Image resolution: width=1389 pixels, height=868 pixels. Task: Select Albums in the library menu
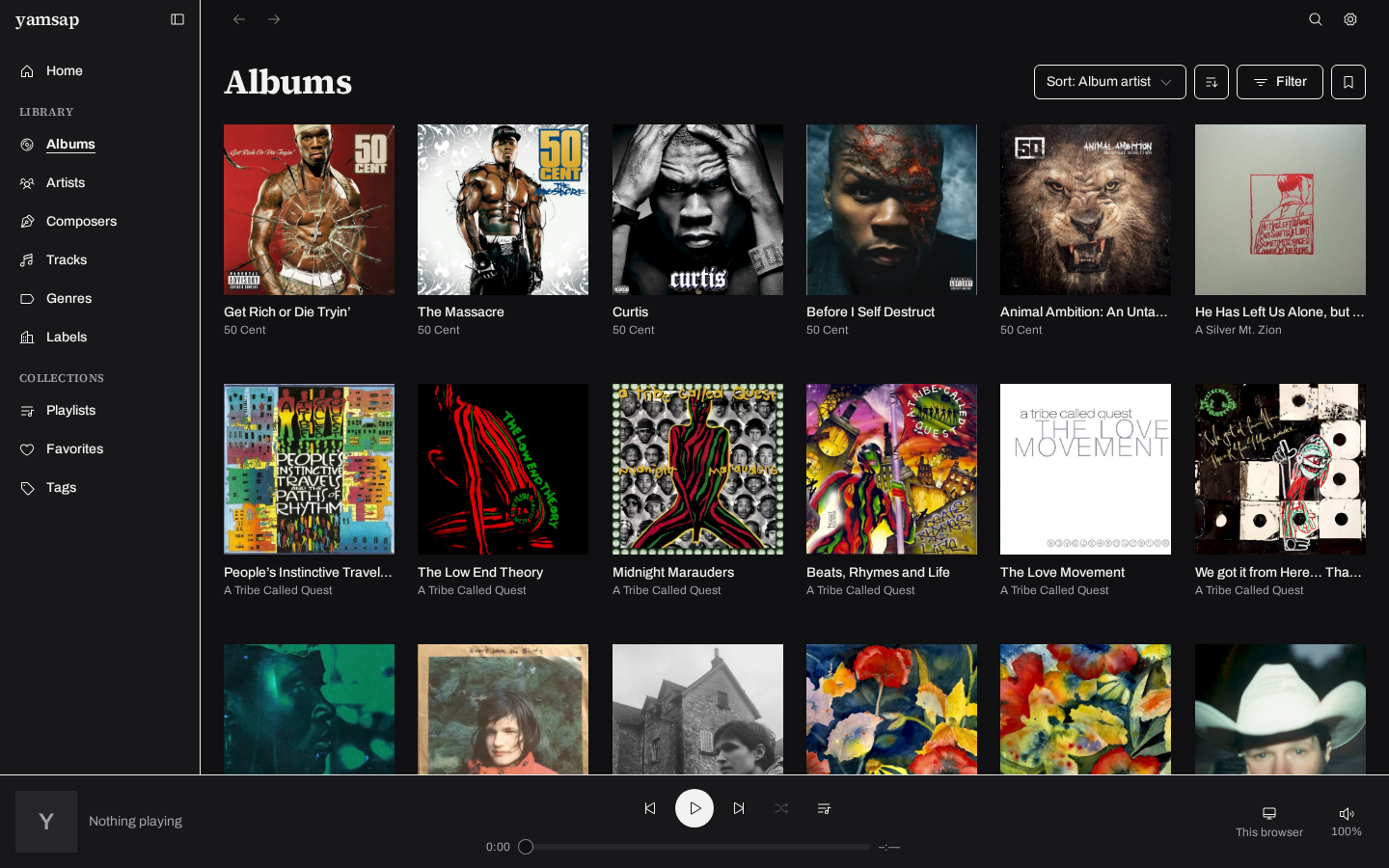pyautogui.click(x=70, y=145)
